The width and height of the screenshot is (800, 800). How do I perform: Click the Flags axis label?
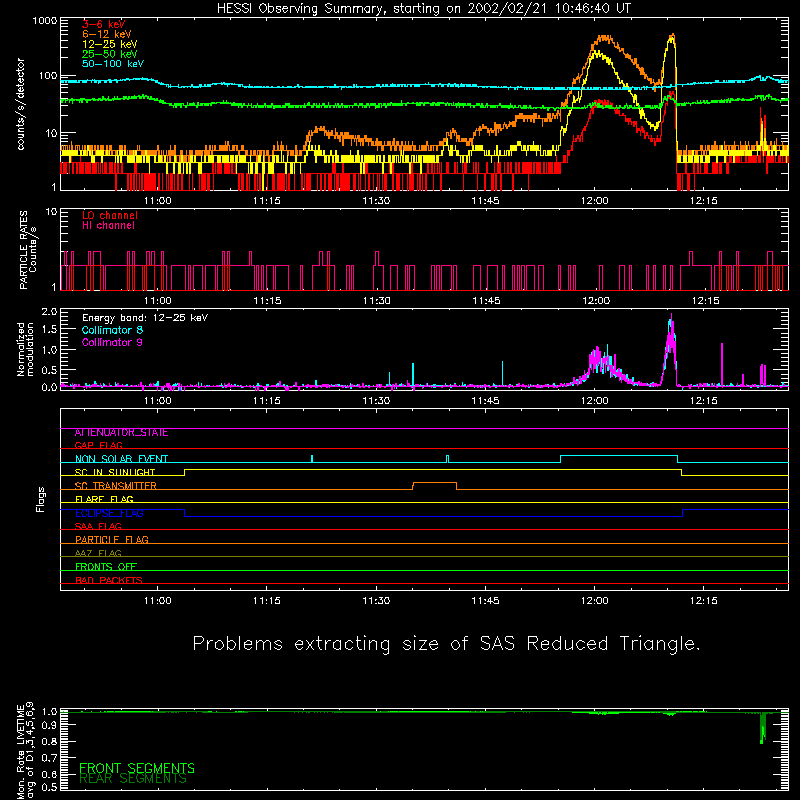click(41, 499)
